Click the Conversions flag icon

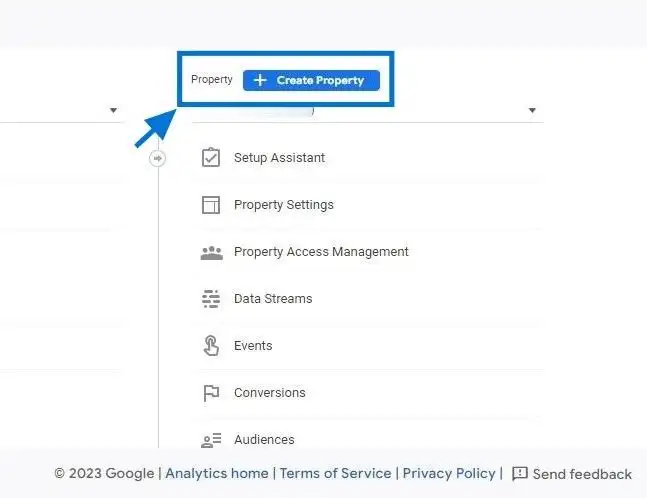pyautogui.click(x=211, y=393)
